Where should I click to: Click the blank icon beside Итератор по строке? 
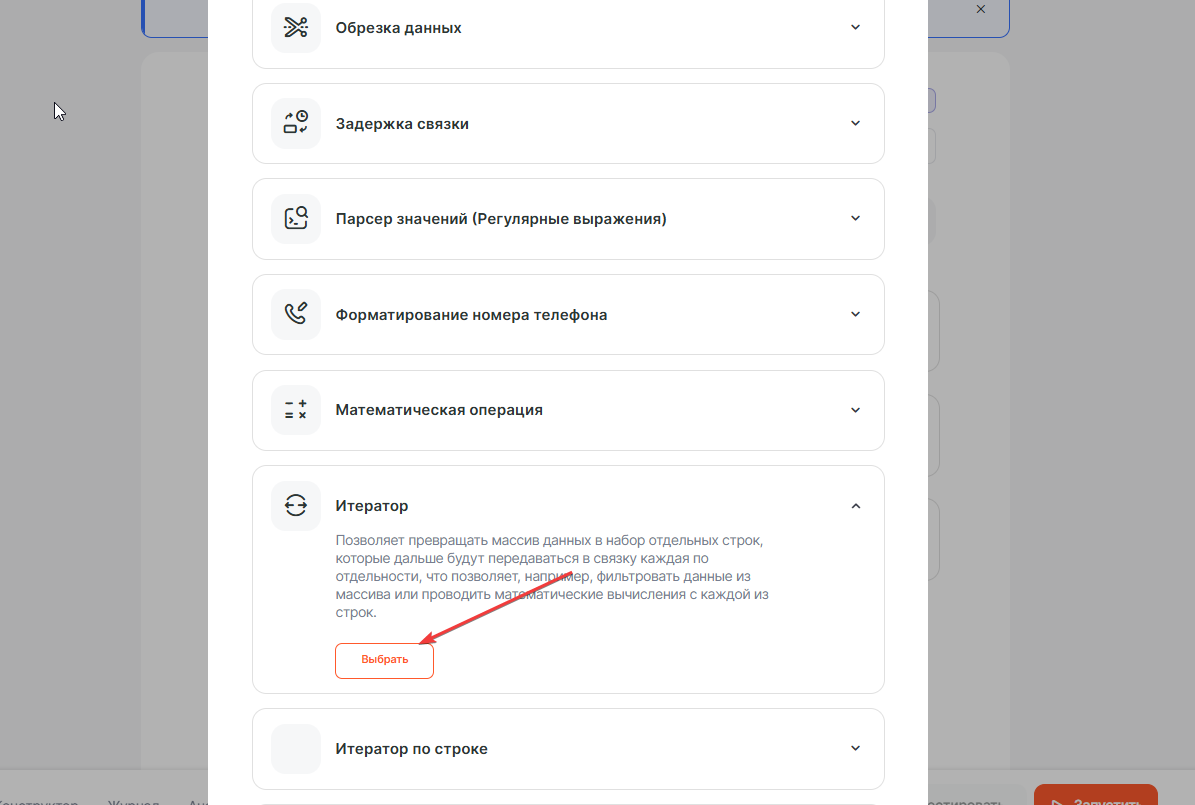click(x=296, y=749)
